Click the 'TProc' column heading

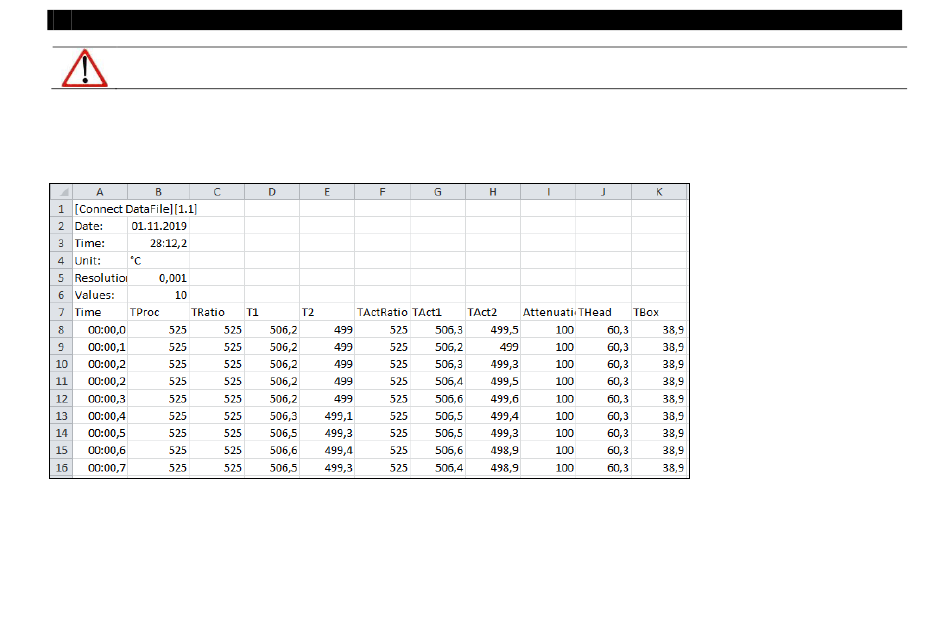coord(159,313)
